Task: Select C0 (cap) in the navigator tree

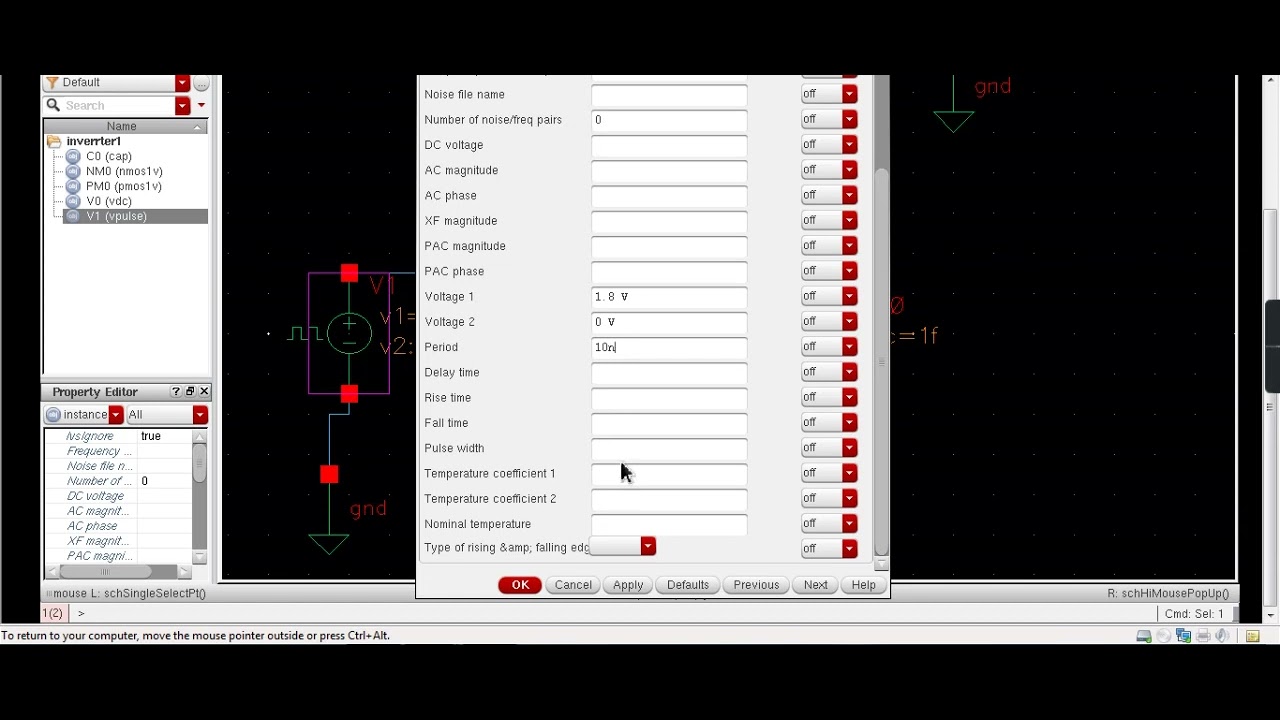Action: point(109,156)
